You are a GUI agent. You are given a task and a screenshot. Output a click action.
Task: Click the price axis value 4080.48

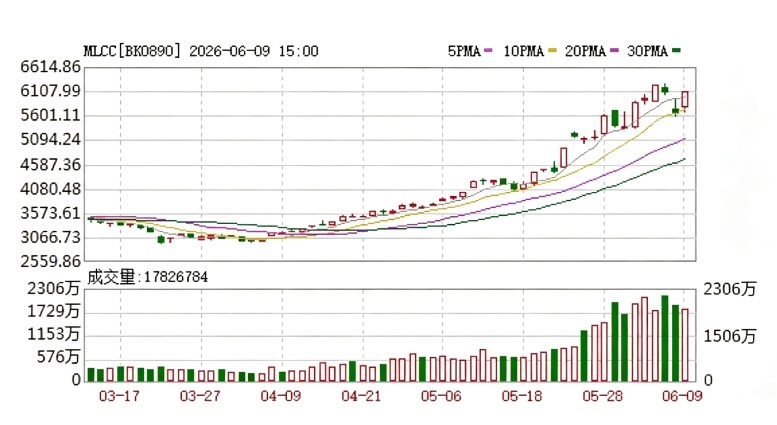click(50, 189)
